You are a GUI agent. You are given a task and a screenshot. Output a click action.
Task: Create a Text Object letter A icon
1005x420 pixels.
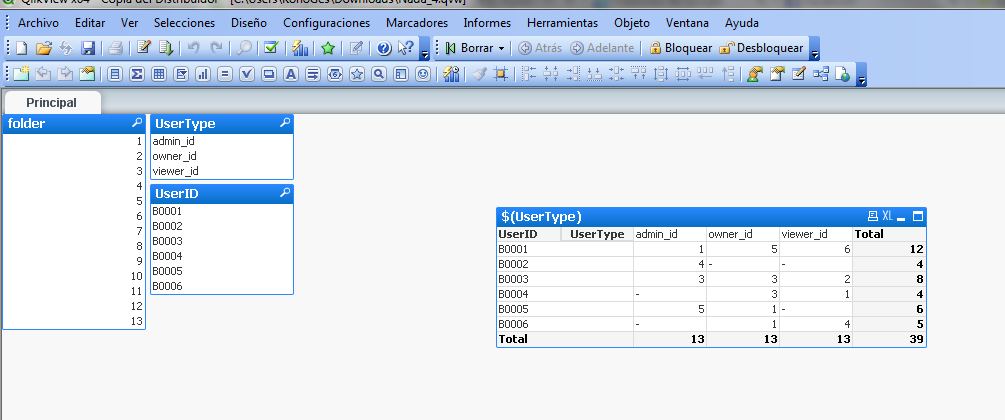[x=290, y=74]
